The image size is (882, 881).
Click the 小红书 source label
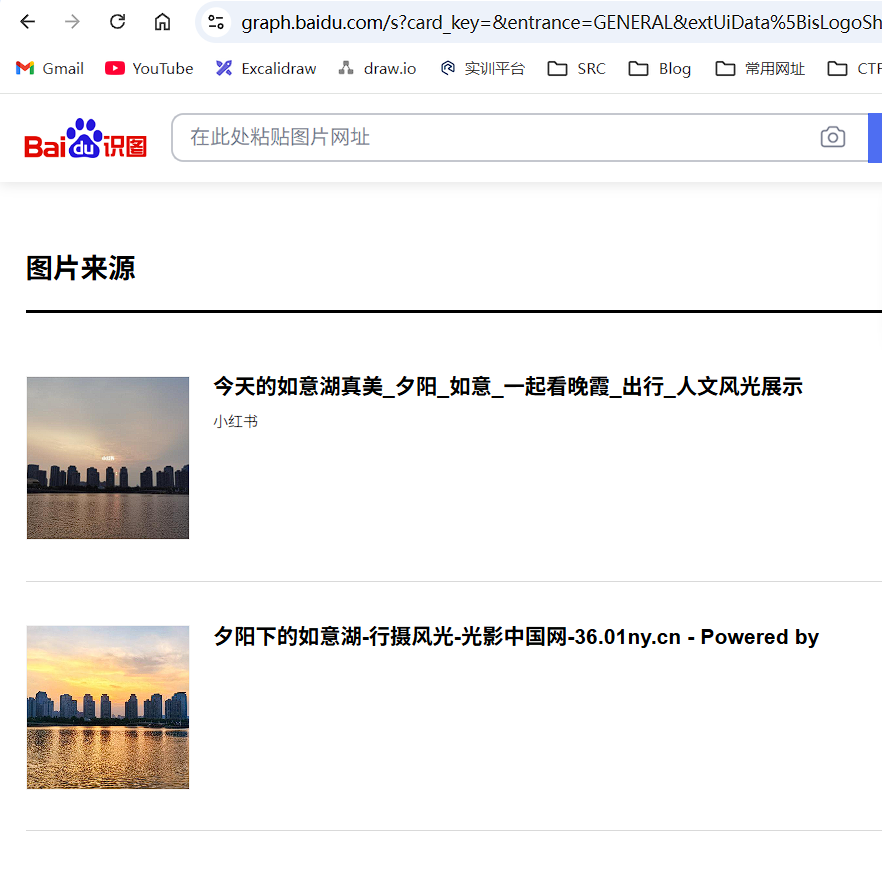point(236,421)
